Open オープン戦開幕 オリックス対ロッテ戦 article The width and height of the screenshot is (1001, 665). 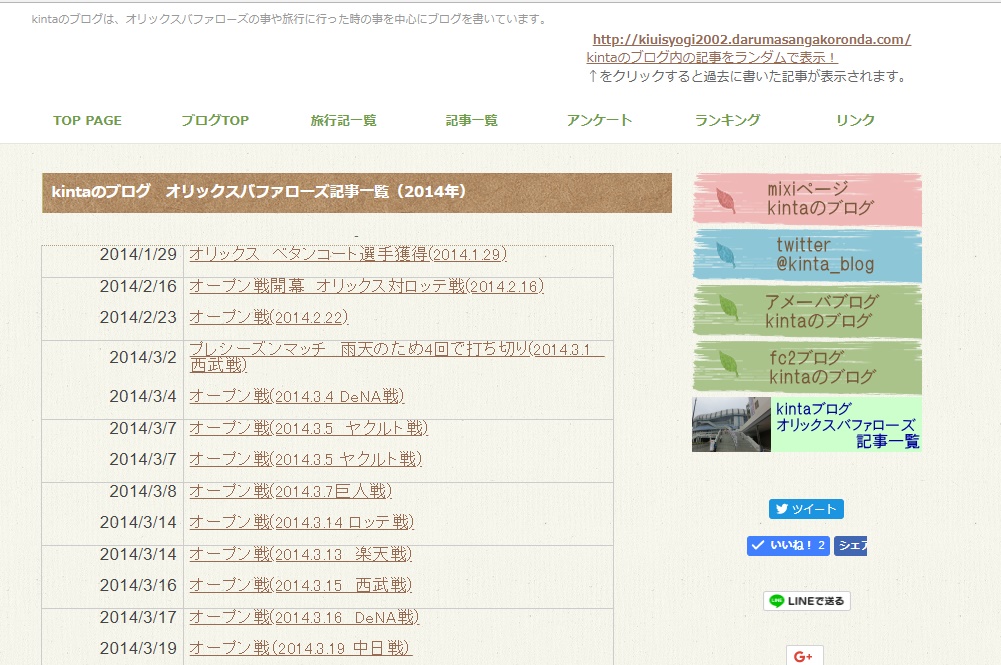(x=366, y=286)
